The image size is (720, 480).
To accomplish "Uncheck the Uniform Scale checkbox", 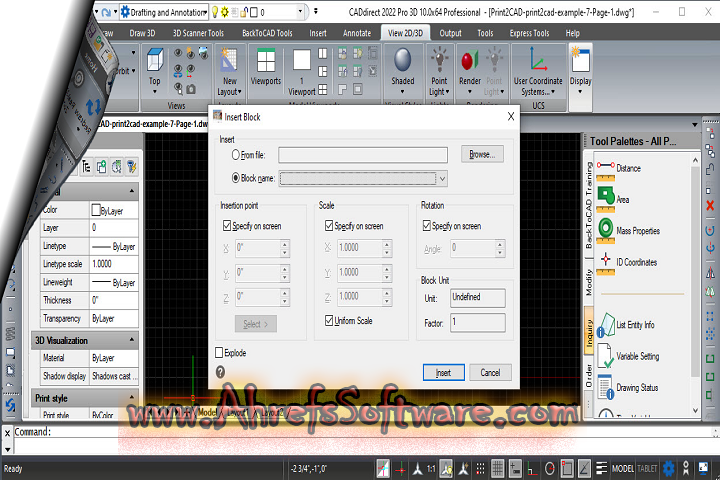I will (x=329, y=321).
